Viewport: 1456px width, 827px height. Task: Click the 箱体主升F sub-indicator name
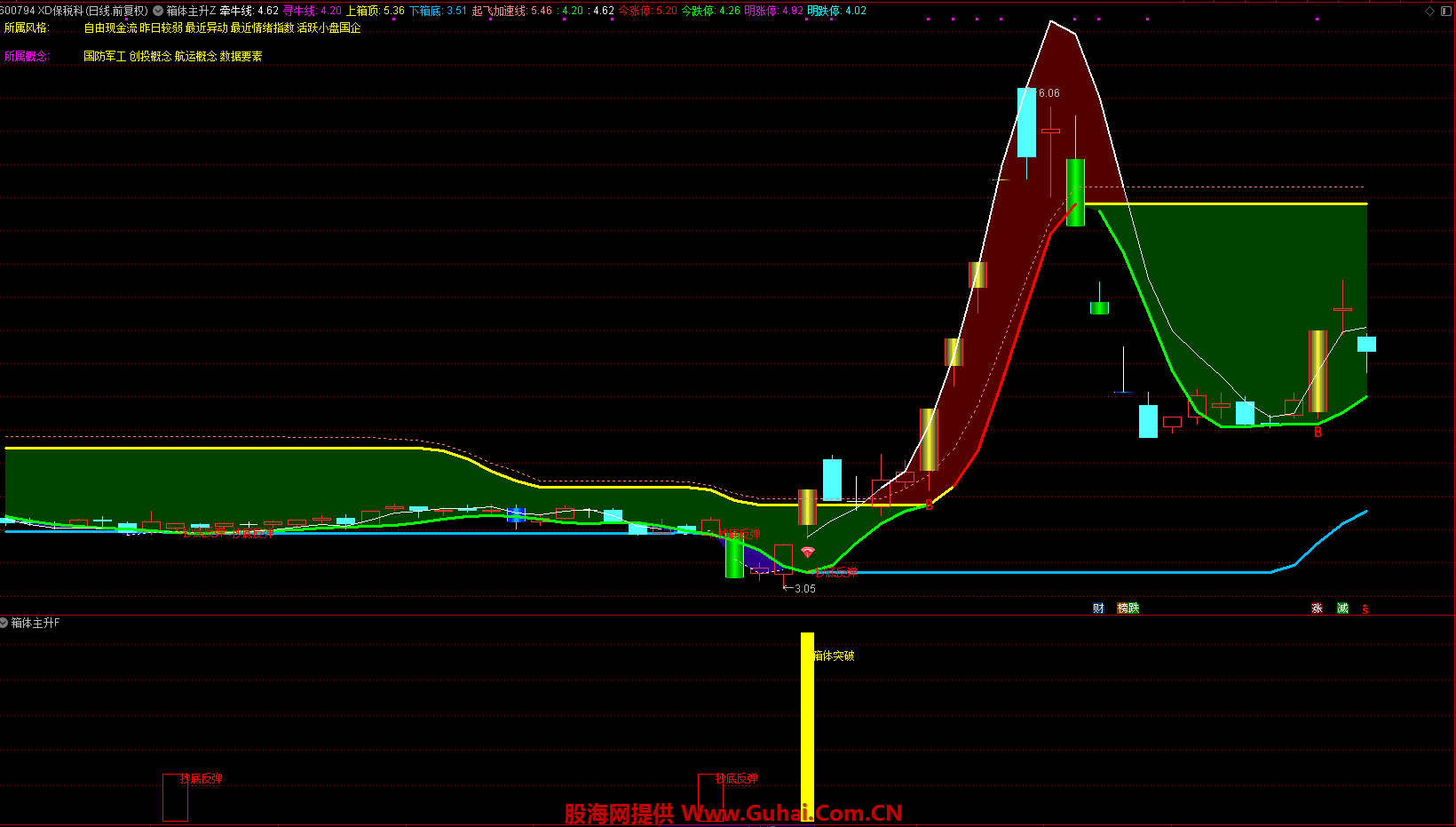click(x=36, y=623)
